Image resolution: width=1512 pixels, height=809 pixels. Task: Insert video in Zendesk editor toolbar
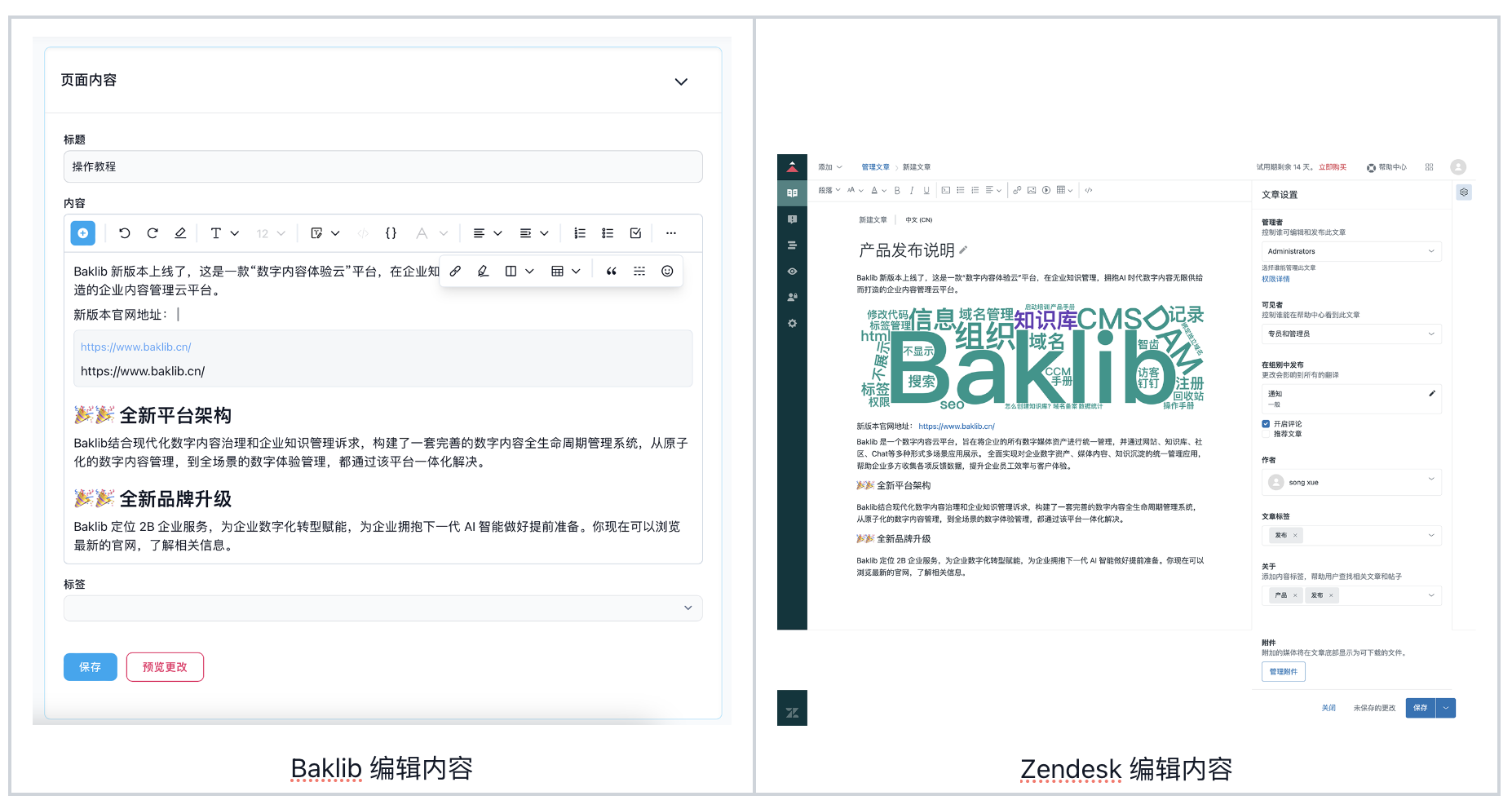[x=1046, y=190]
